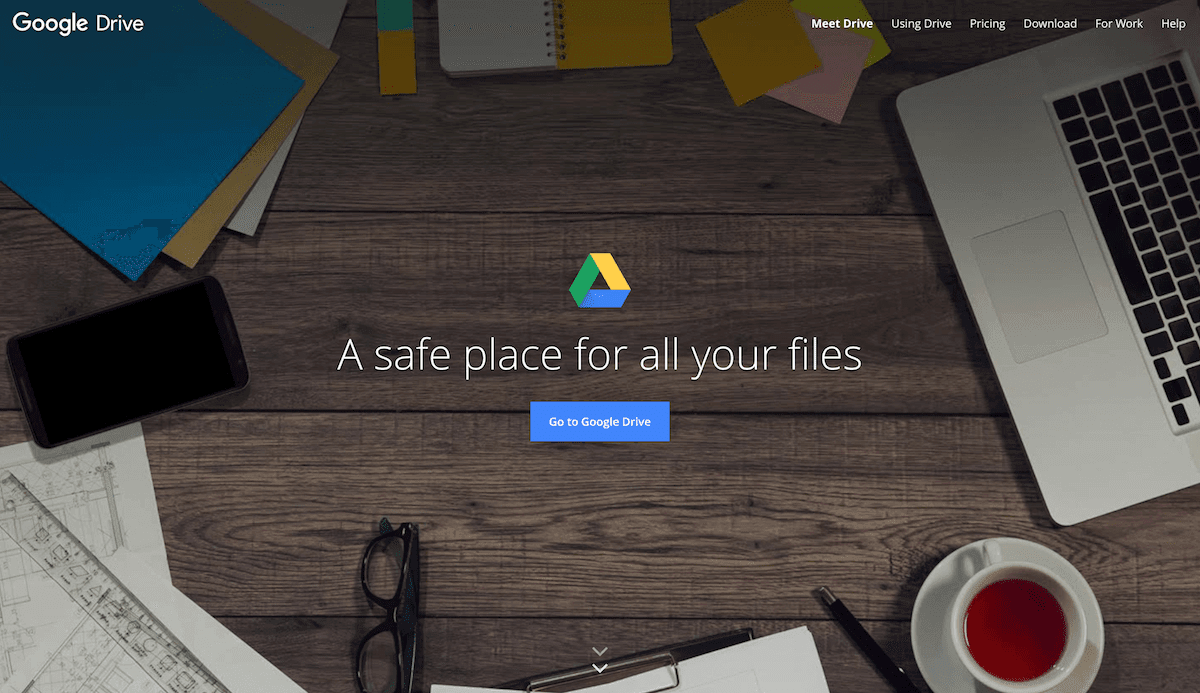Open the Help link
The width and height of the screenshot is (1200, 693).
[x=1173, y=24]
